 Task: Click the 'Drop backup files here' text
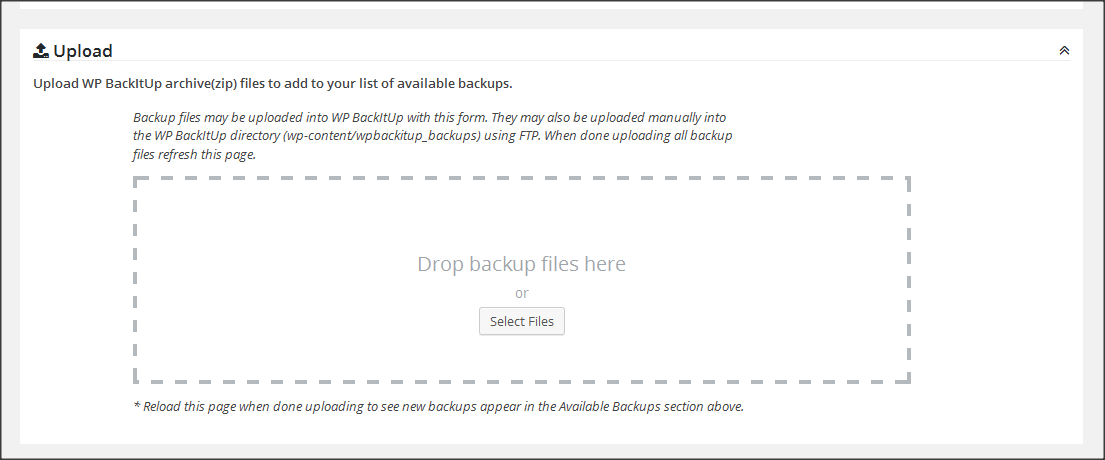521,264
